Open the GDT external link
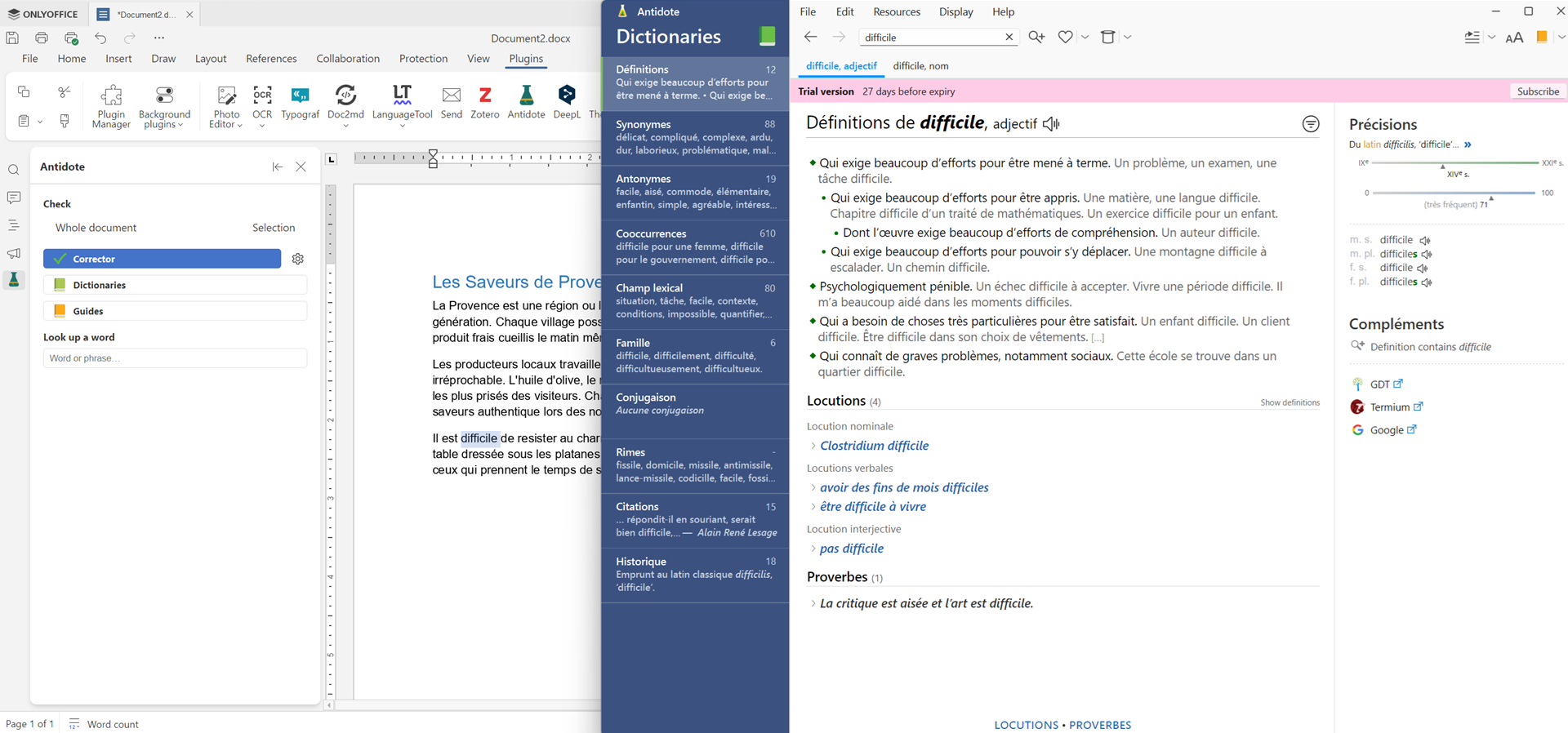Viewport: 1568px width, 733px height. [1386, 384]
